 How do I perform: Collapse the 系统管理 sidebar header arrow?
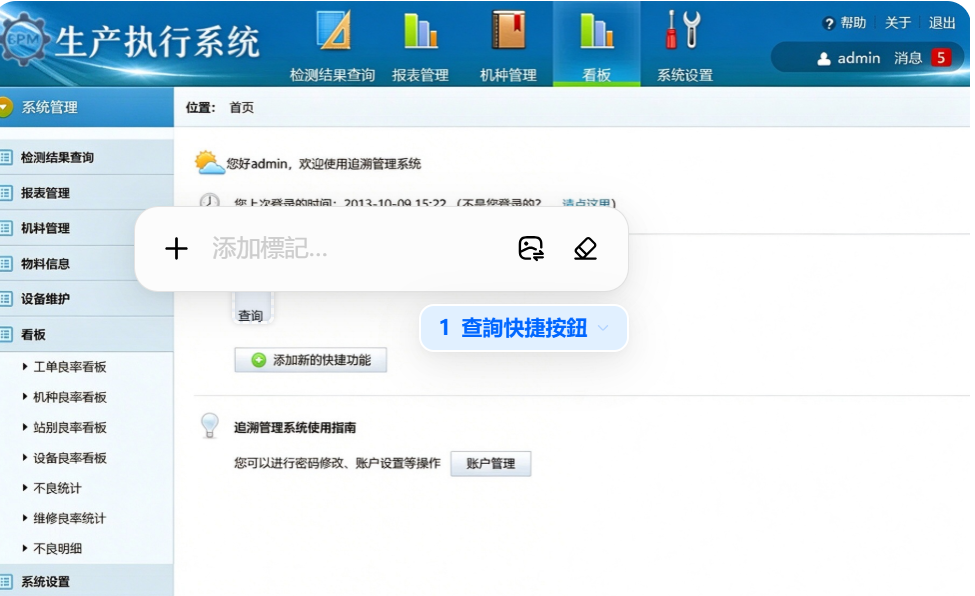[x=5, y=107]
